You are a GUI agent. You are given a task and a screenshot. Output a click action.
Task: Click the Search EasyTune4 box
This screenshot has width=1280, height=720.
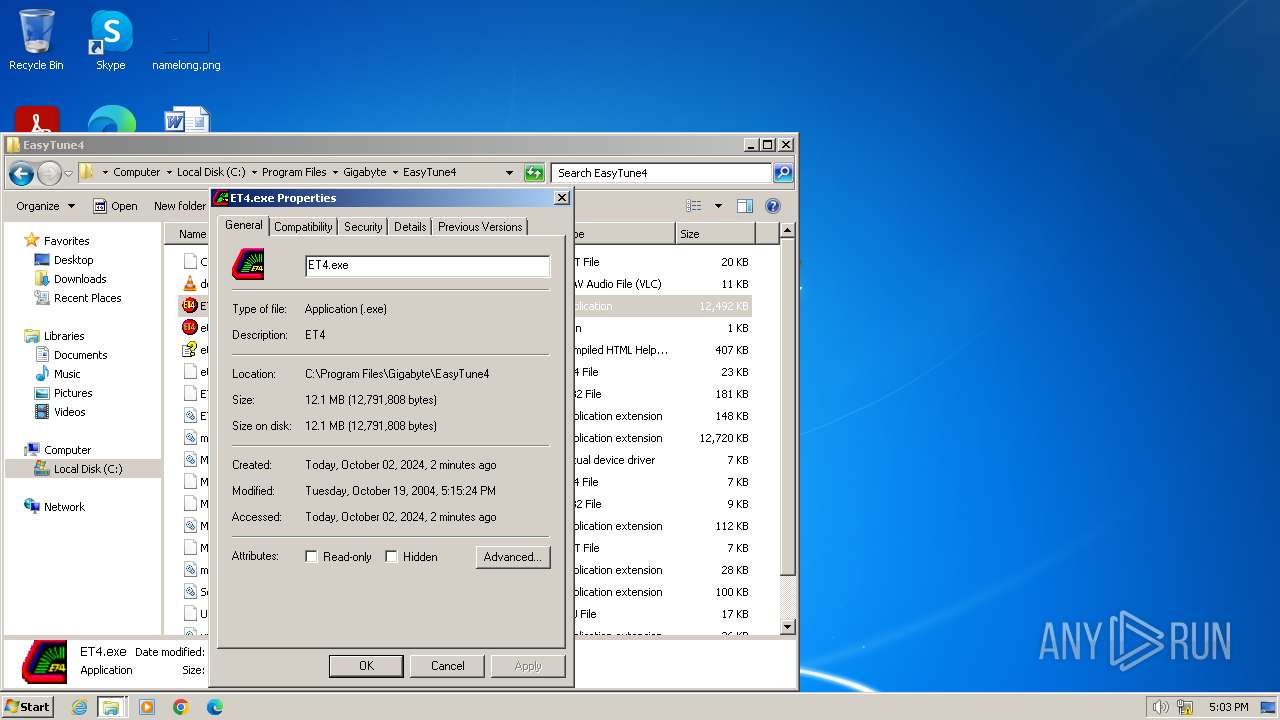click(x=662, y=172)
